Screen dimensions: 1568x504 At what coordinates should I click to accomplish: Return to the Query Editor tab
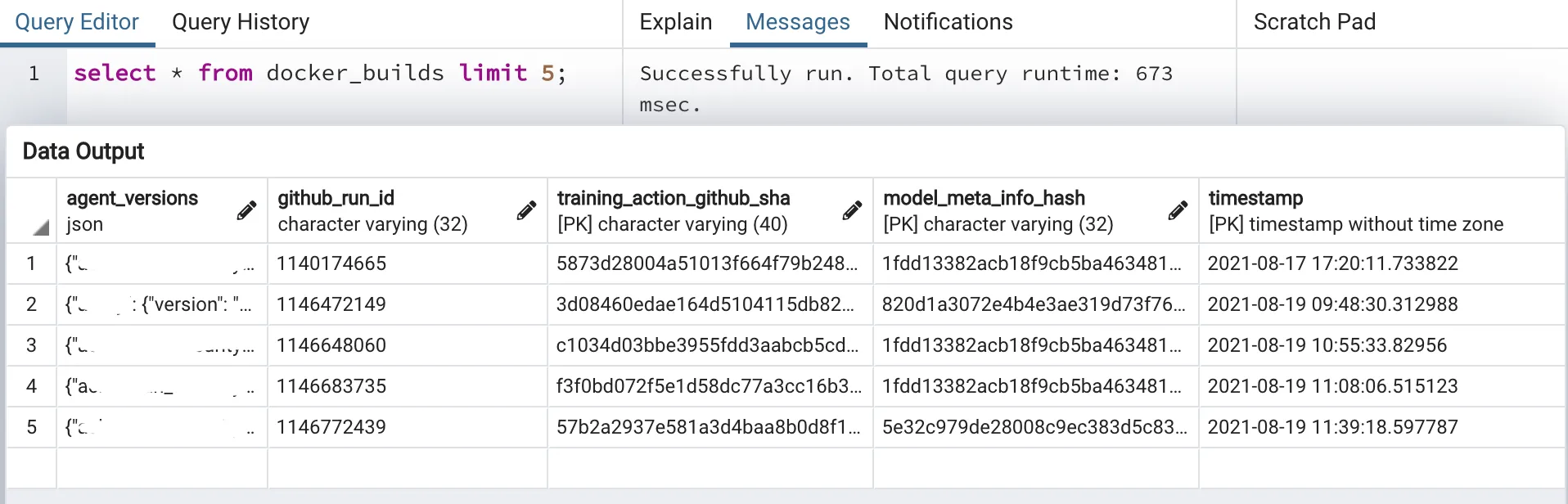(76, 22)
